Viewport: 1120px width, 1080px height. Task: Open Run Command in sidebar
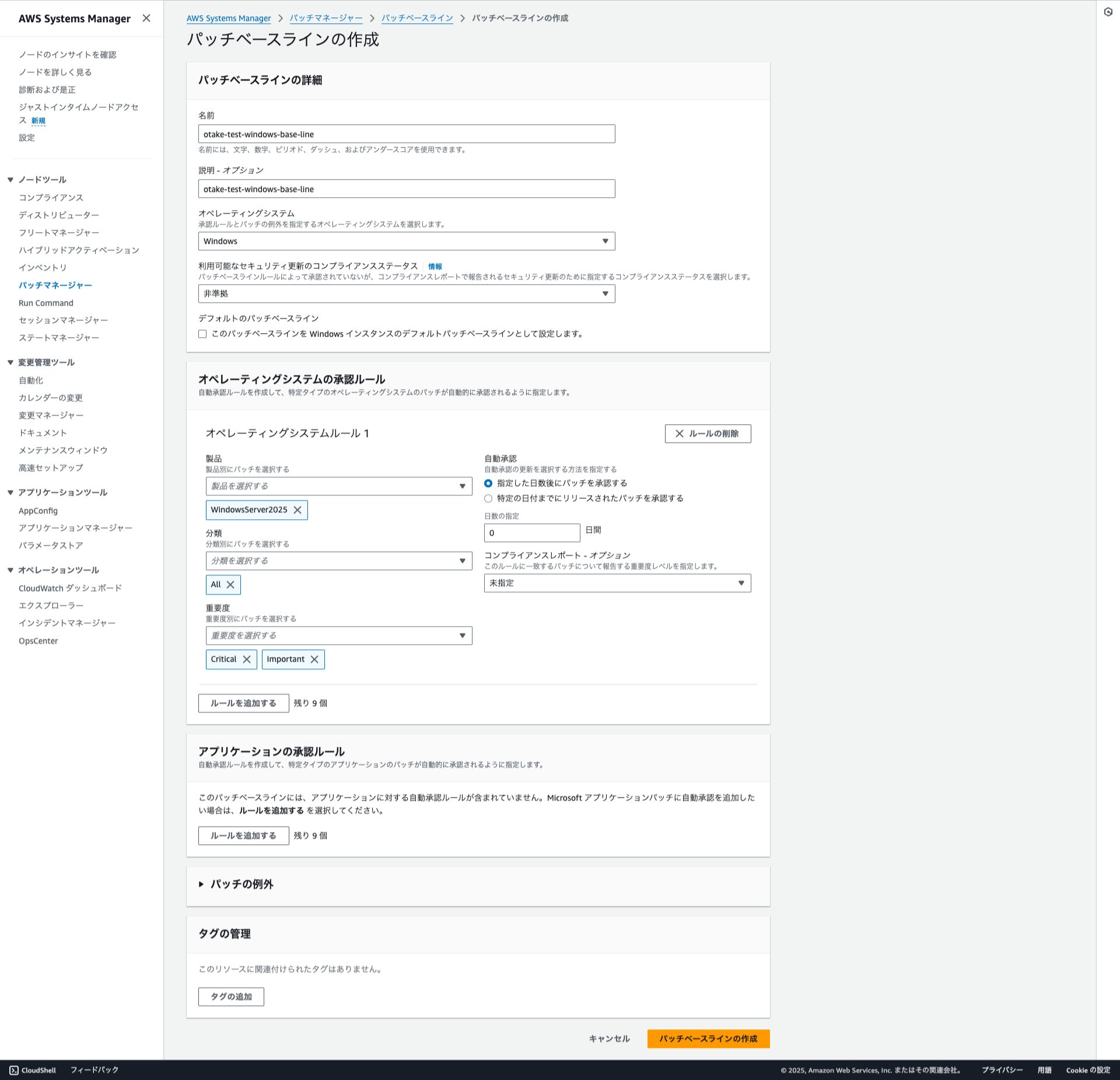click(x=46, y=303)
